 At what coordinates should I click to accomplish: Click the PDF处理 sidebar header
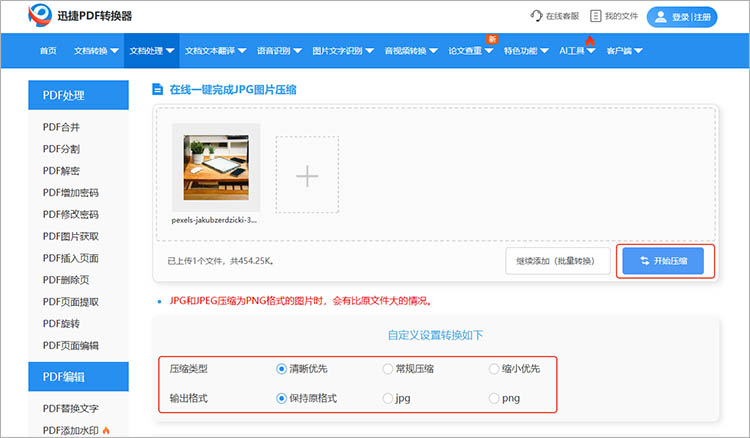(78, 95)
